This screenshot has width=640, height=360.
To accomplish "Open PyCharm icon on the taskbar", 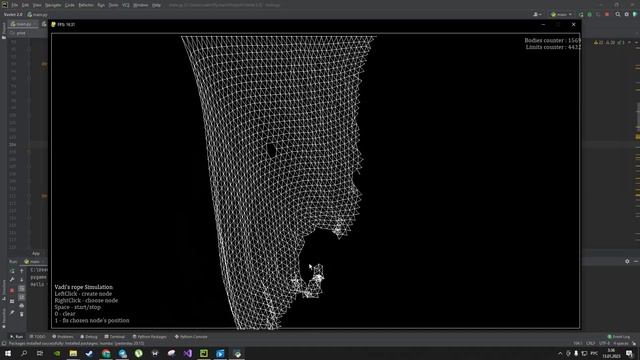I will click(204, 353).
